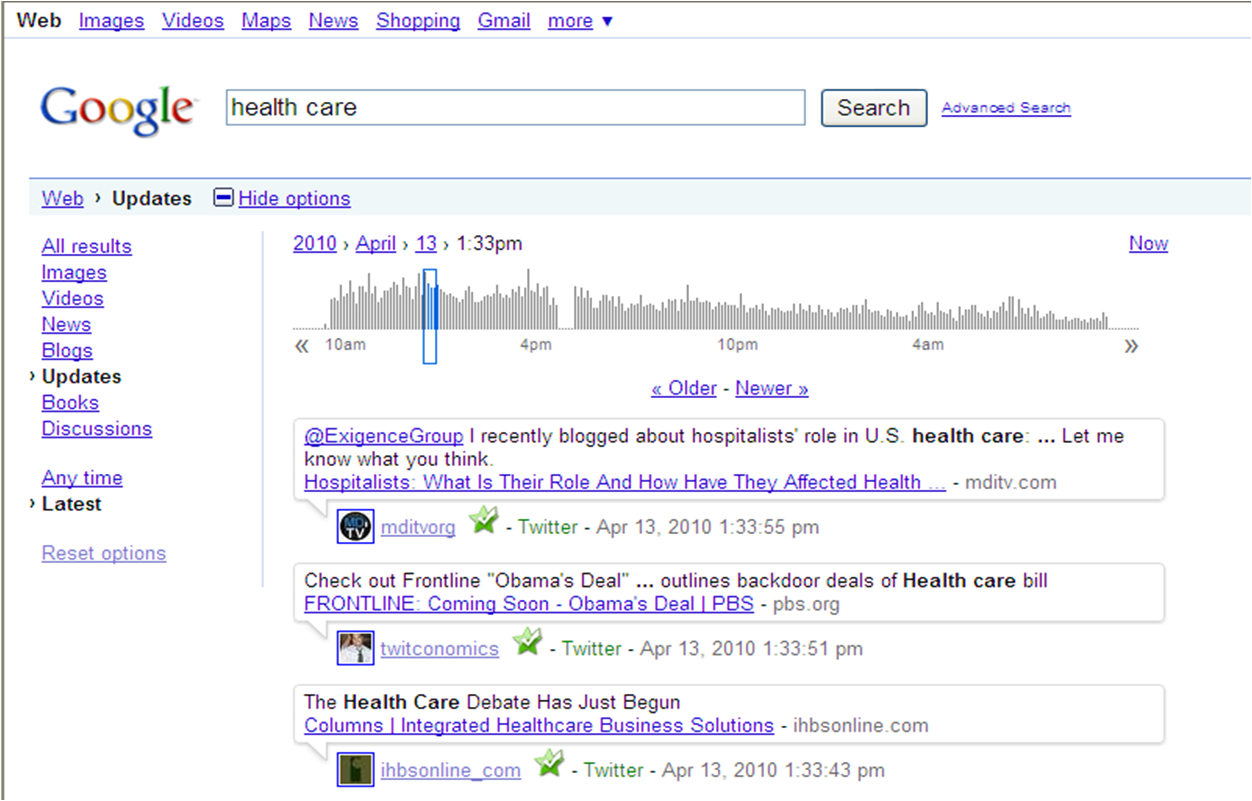Click into the search query field
The height and width of the screenshot is (801, 1252).
point(515,108)
